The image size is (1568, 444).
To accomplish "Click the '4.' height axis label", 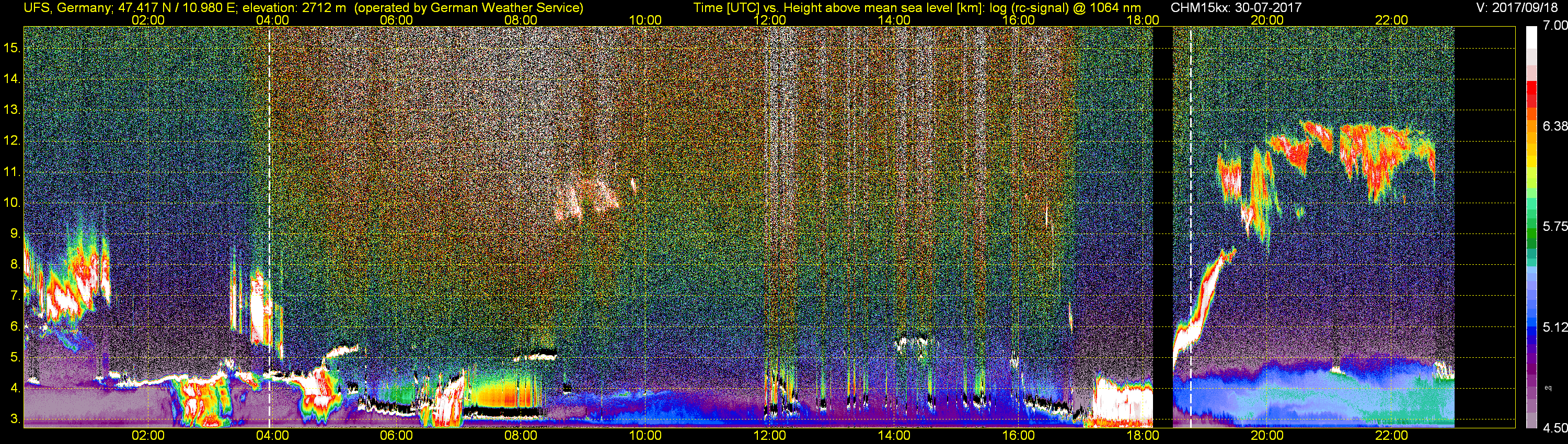I will point(15,388).
